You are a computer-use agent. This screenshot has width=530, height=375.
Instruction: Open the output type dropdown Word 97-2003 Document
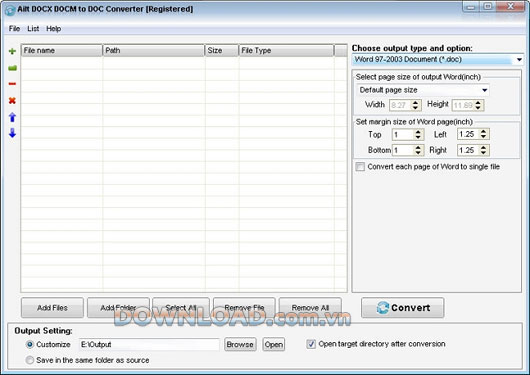point(437,60)
